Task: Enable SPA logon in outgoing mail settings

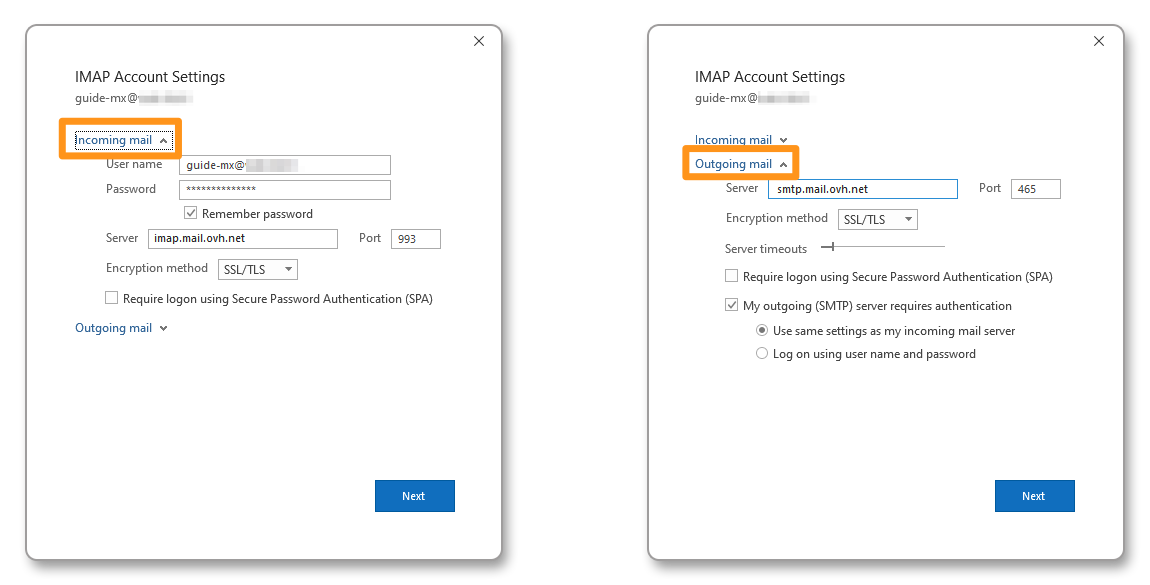Action: pos(732,277)
